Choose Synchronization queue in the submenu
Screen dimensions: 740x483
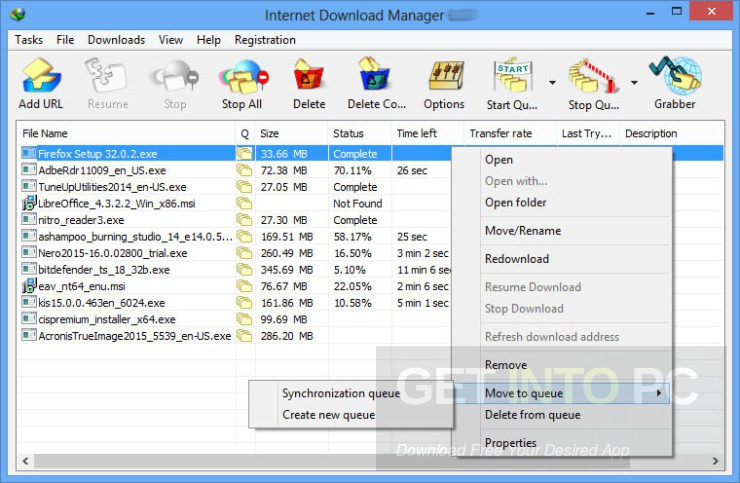pyautogui.click(x=341, y=393)
